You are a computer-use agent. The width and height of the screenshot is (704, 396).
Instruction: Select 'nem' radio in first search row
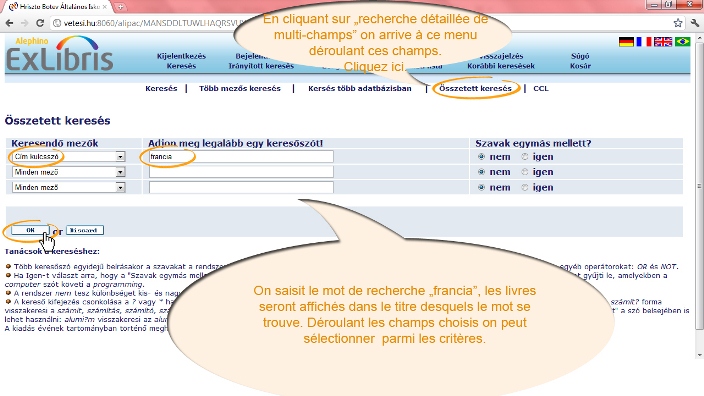[x=481, y=157]
